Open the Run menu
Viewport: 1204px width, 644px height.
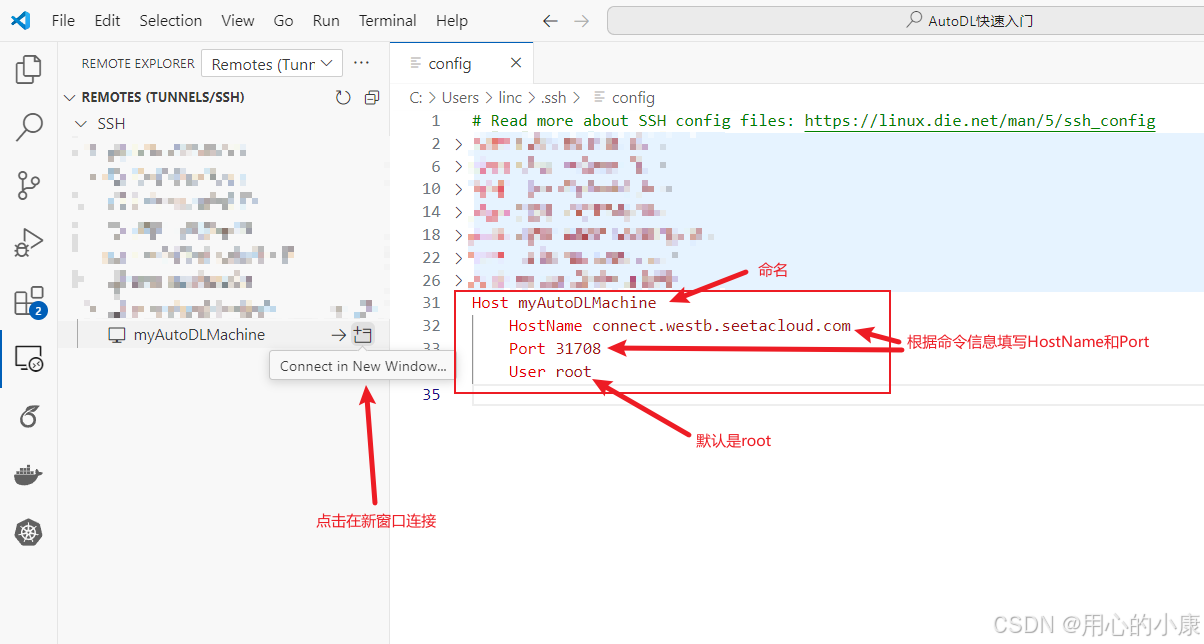pyautogui.click(x=326, y=20)
